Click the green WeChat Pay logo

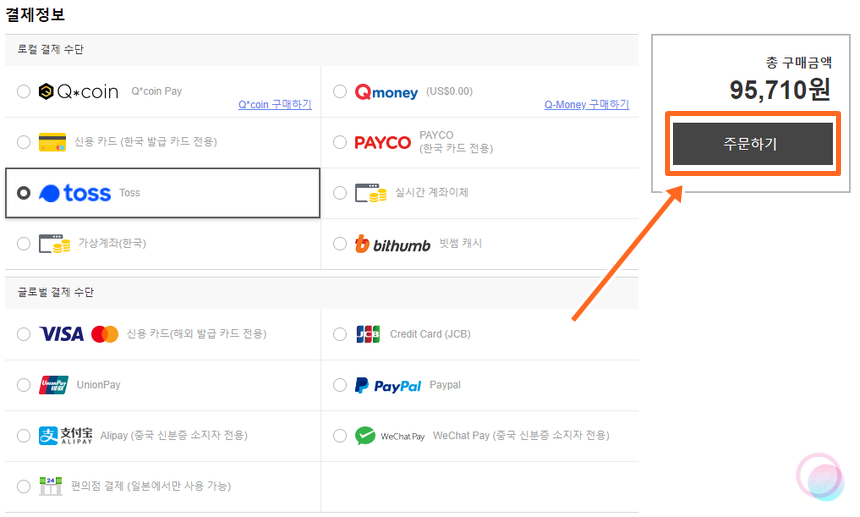tap(390, 436)
